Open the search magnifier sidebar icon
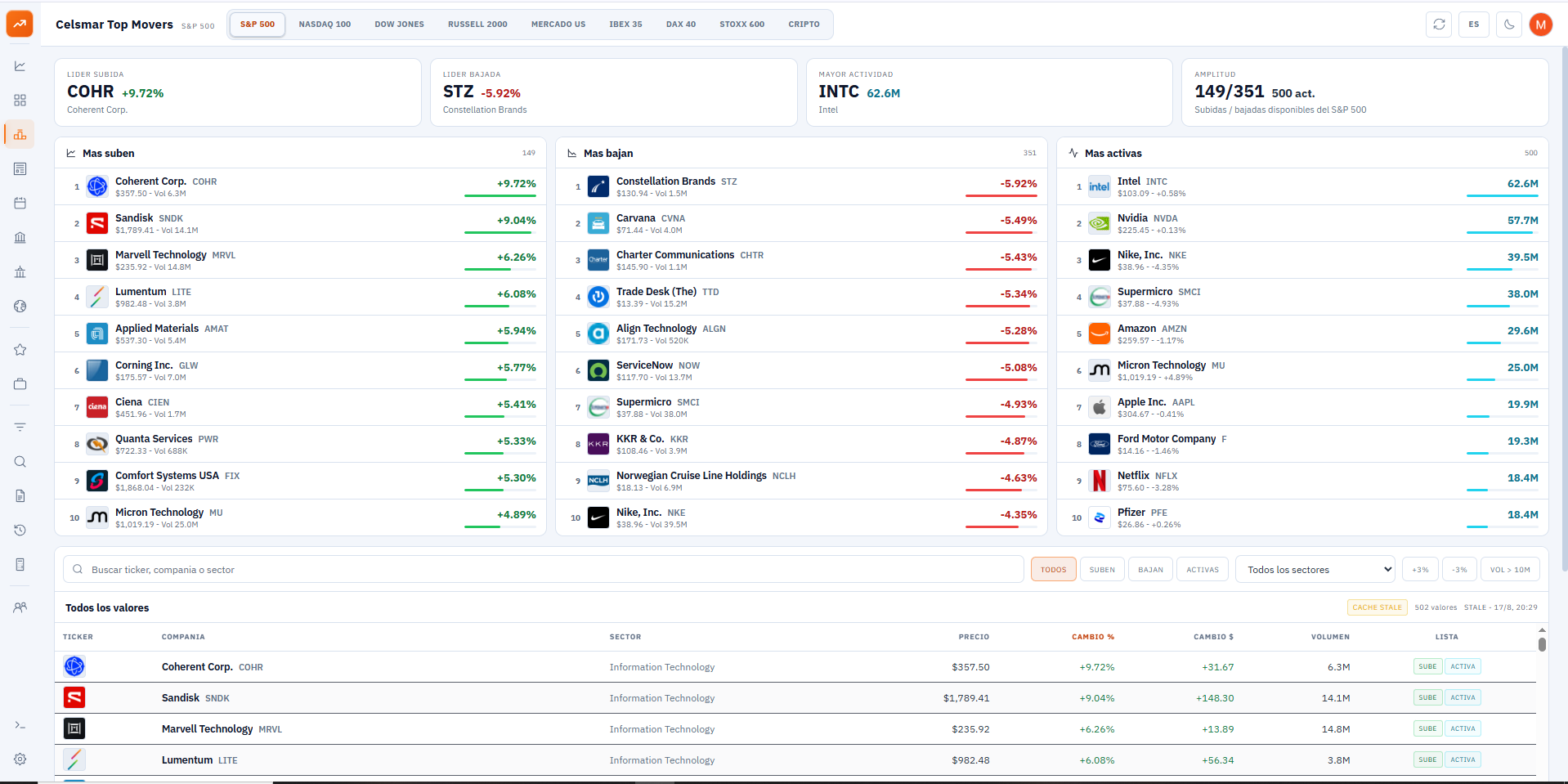Image resolution: width=1568 pixels, height=784 pixels. pyautogui.click(x=20, y=462)
